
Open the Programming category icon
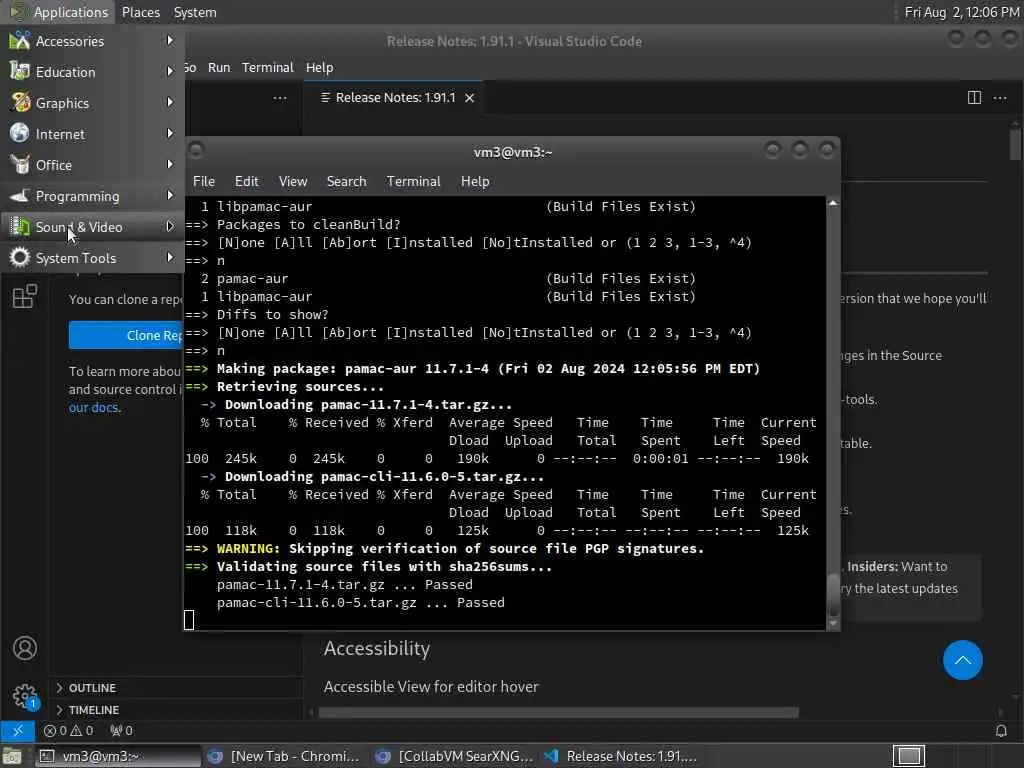20,196
